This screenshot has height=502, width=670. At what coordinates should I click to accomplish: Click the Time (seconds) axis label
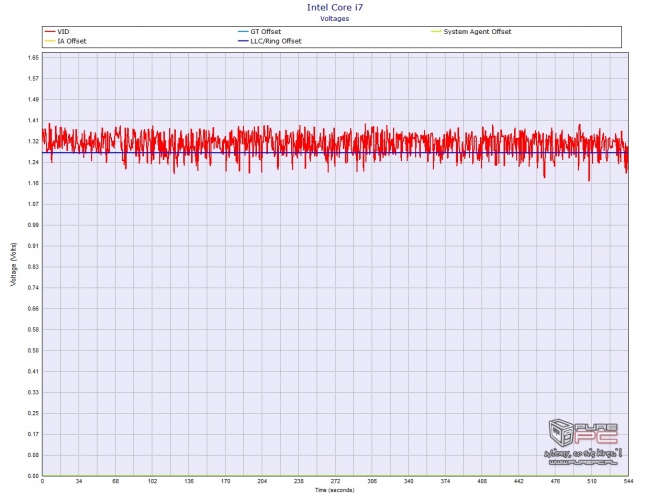pos(335,490)
